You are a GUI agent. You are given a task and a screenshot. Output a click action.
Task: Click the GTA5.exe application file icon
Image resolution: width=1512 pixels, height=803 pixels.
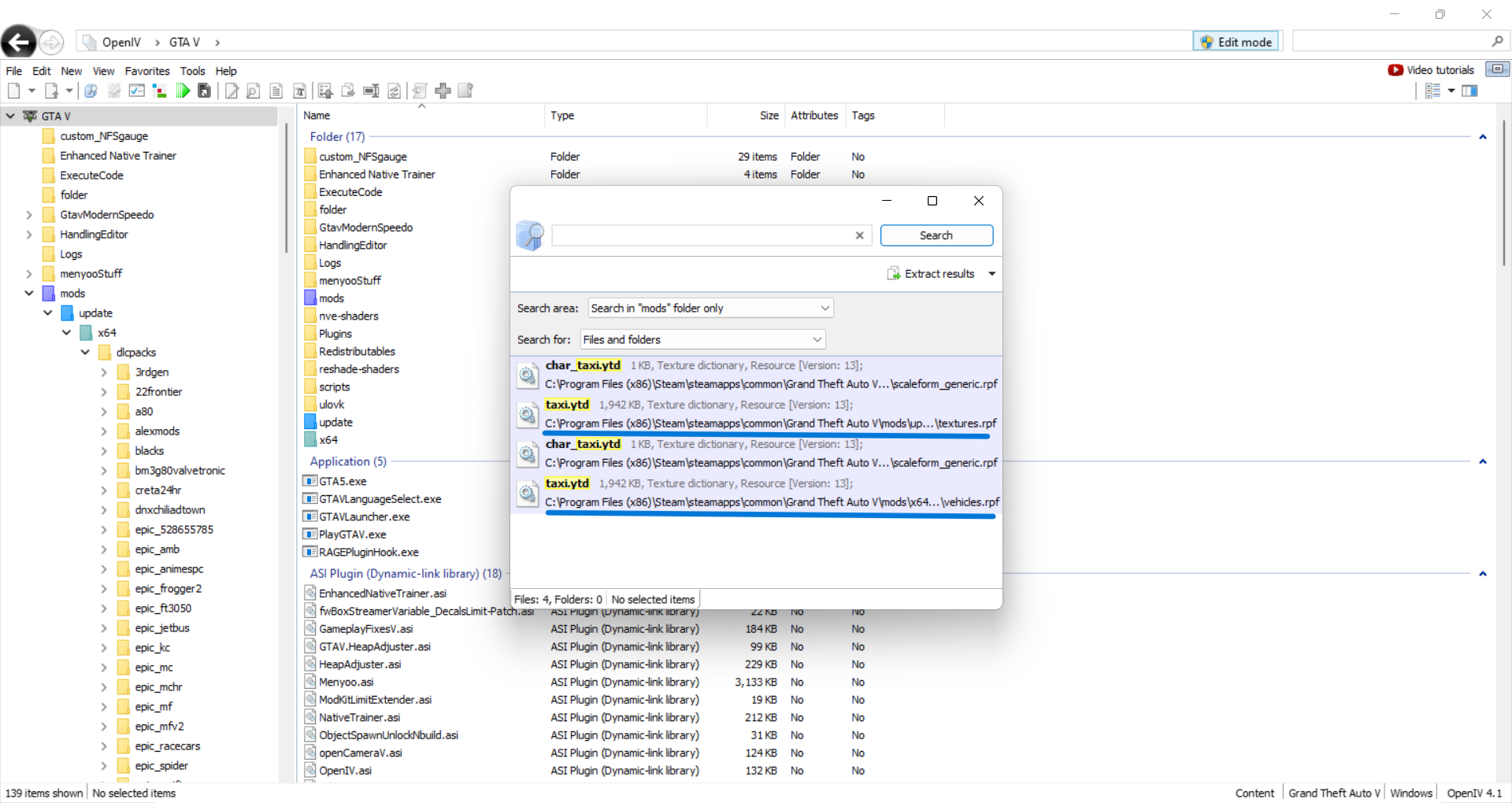click(310, 481)
